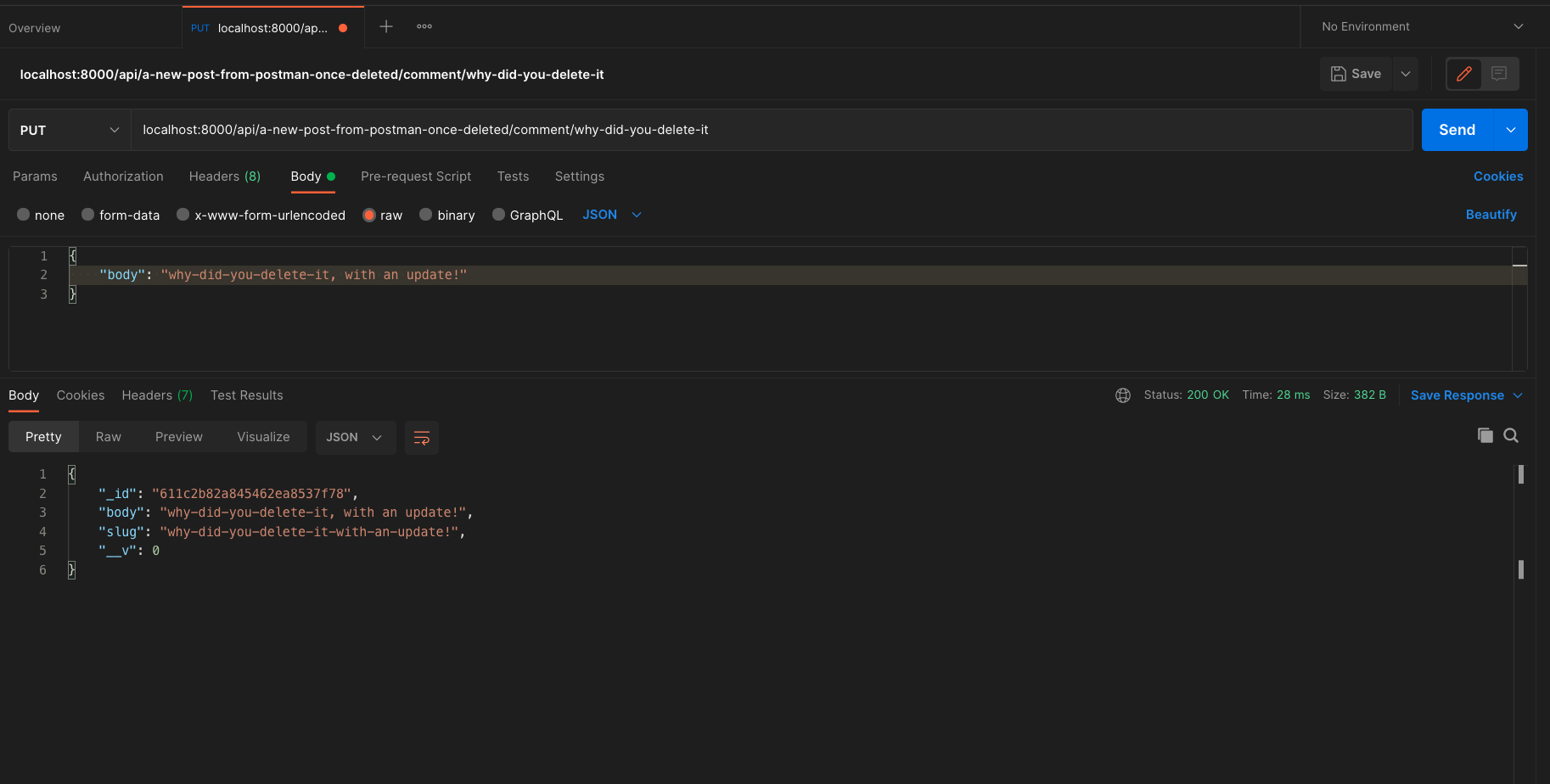The height and width of the screenshot is (784, 1550).
Task: Collapse response JSON at line 1 brace
Action: 71,473
